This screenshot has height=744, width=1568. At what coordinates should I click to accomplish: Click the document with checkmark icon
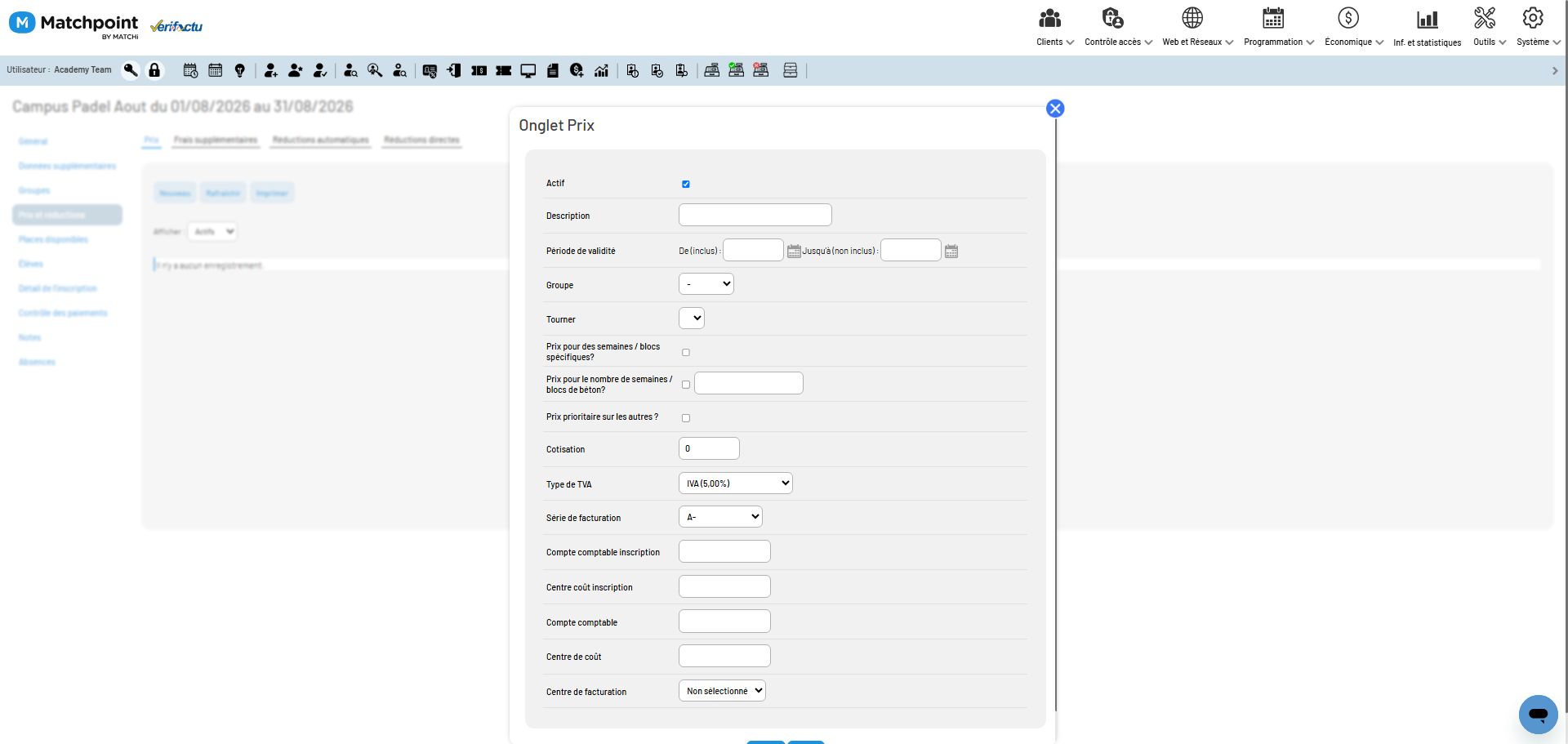coord(657,71)
